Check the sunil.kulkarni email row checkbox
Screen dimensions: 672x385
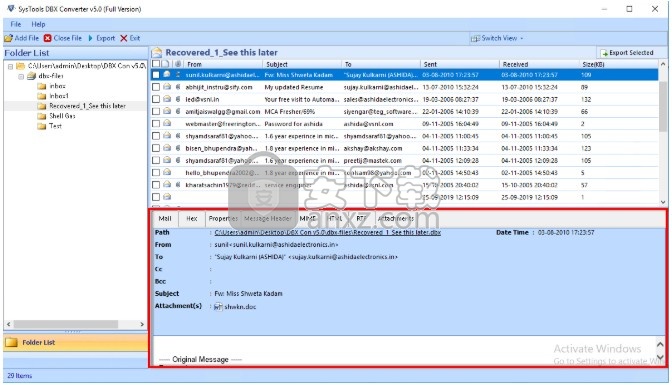point(156,75)
